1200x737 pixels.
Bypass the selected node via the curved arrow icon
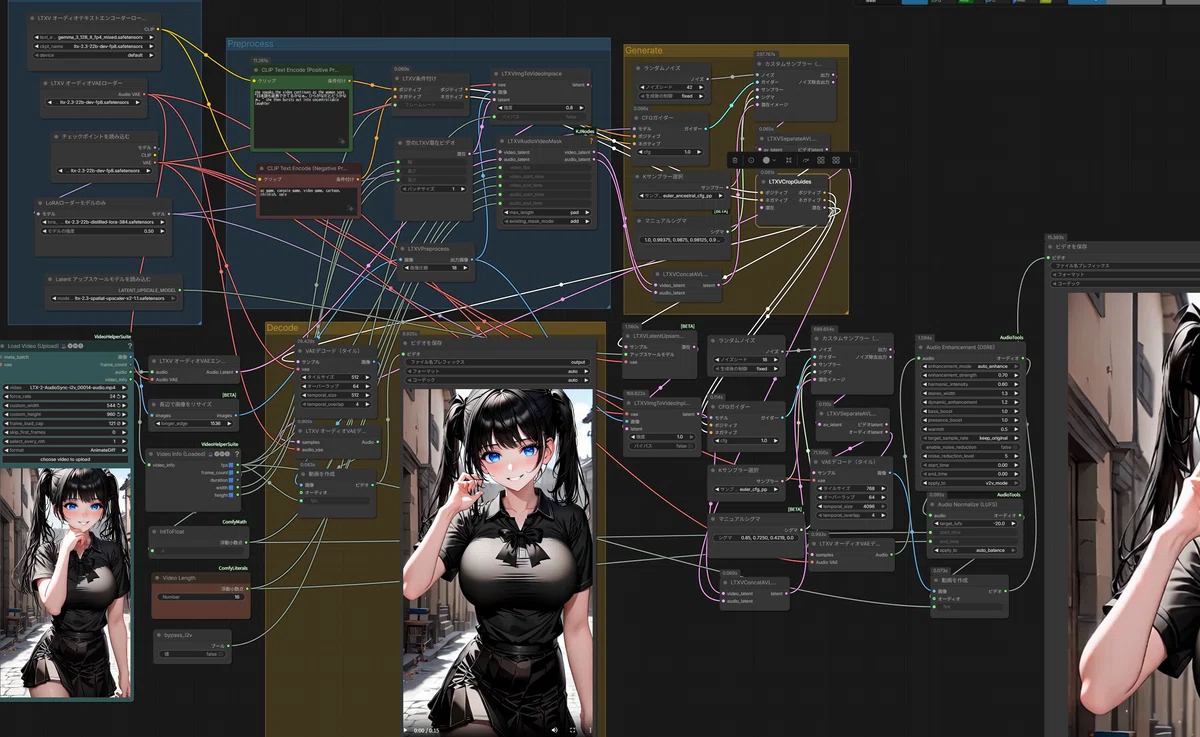tap(806, 160)
